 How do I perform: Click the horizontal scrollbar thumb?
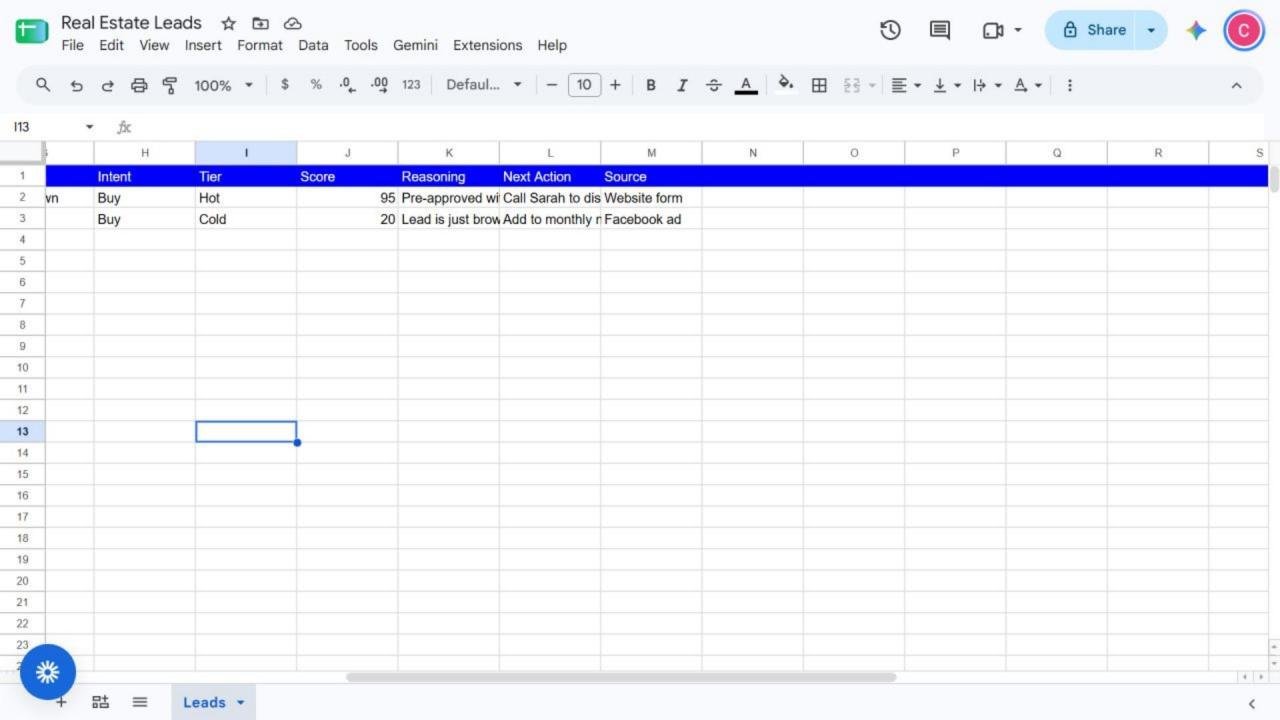coord(621,677)
